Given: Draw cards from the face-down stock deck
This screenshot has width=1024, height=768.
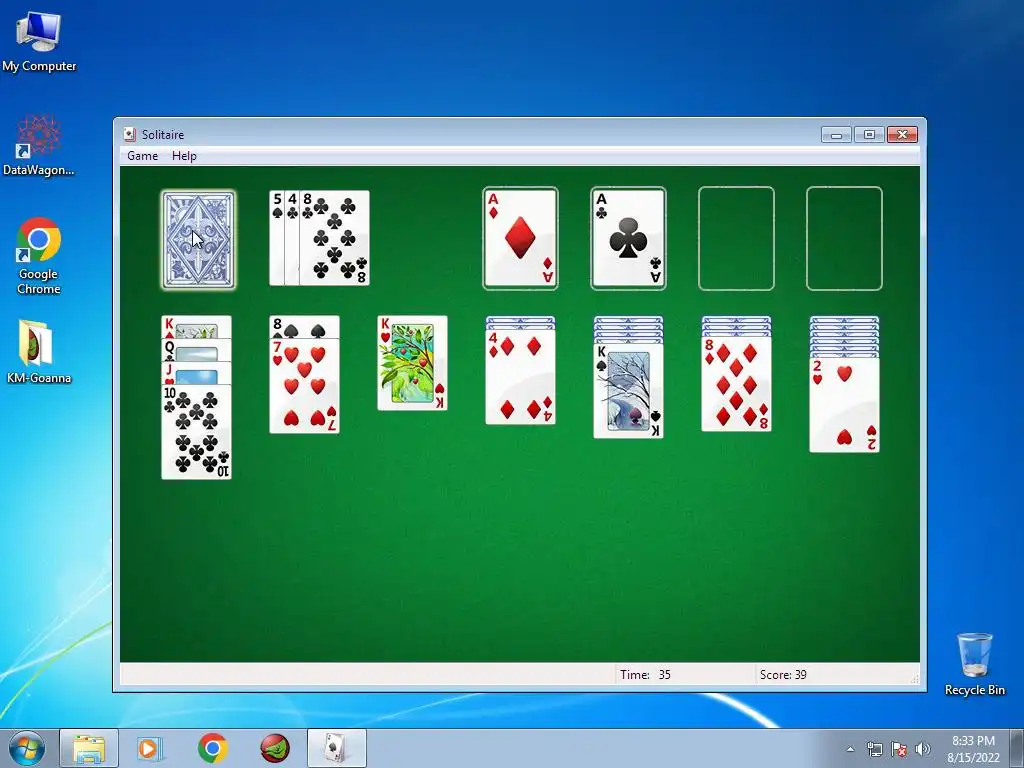Looking at the screenshot, I should pos(199,240).
